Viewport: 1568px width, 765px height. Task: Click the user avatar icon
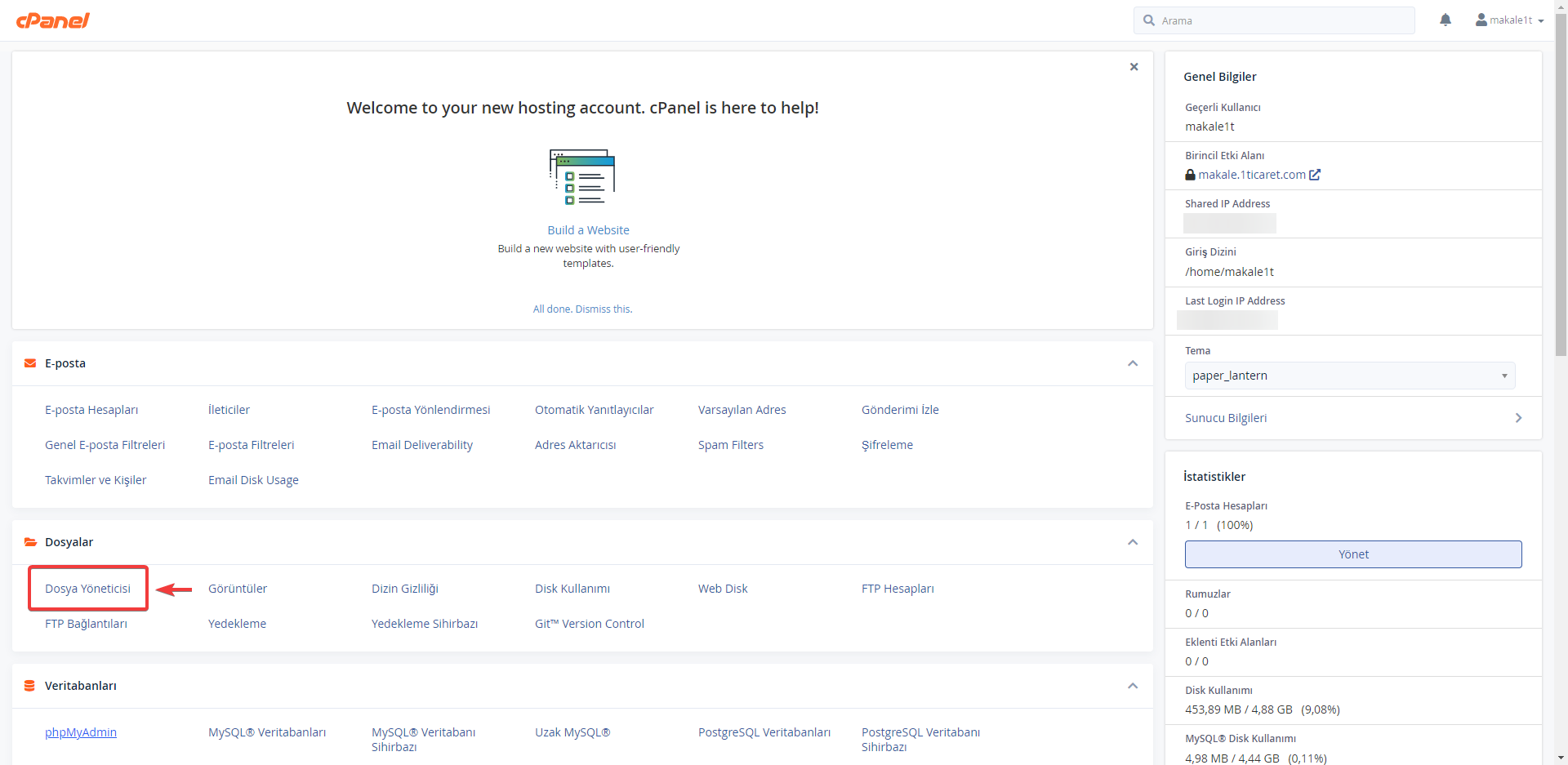(x=1481, y=20)
